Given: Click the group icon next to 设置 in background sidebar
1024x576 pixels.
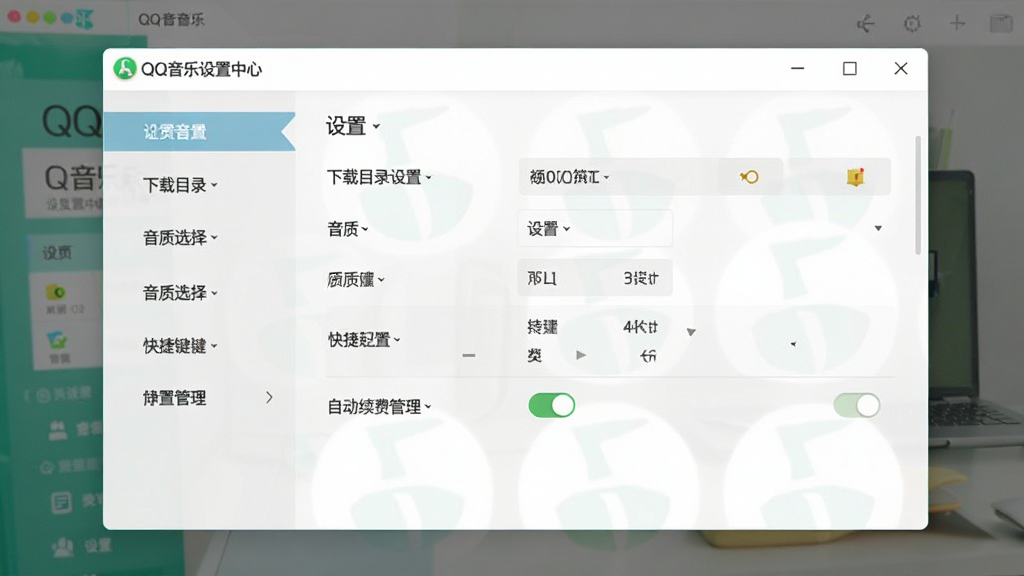Looking at the screenshot, I should [63, 547].
